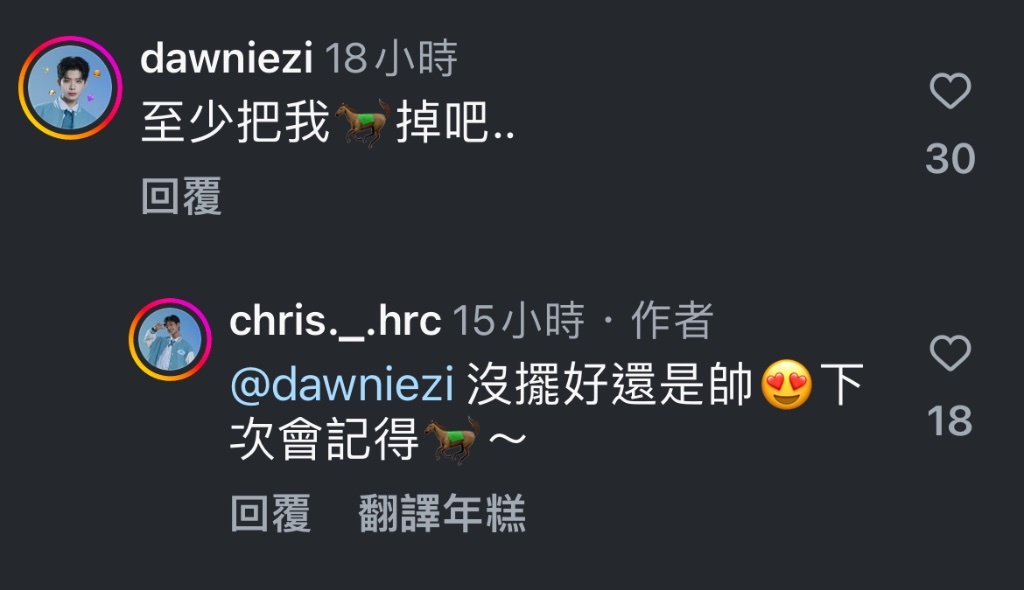This screenshot has height=590, width=1024.
Task: Select the reply text 沒擺好還是帥
Action: click(x=610, y=384)
